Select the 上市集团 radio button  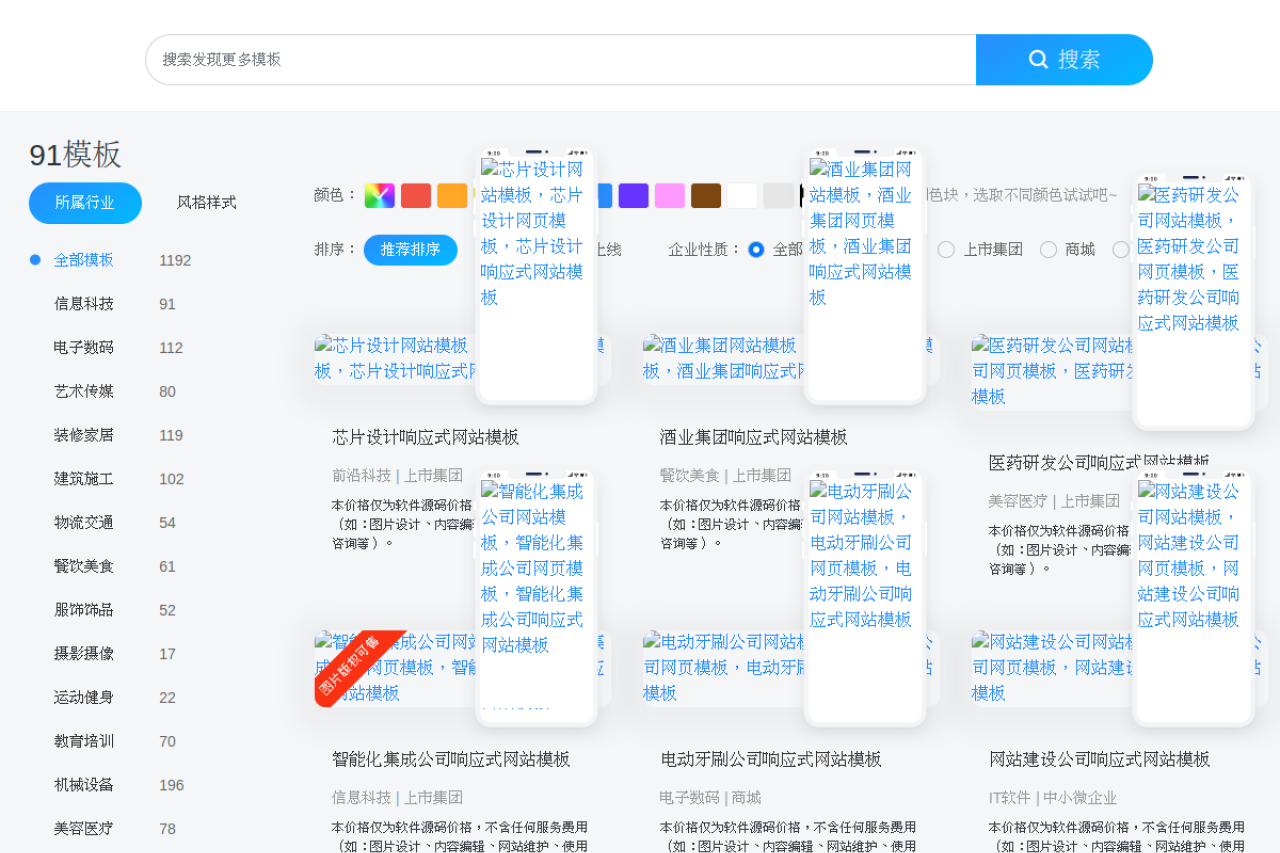click(x=946, y=250)
